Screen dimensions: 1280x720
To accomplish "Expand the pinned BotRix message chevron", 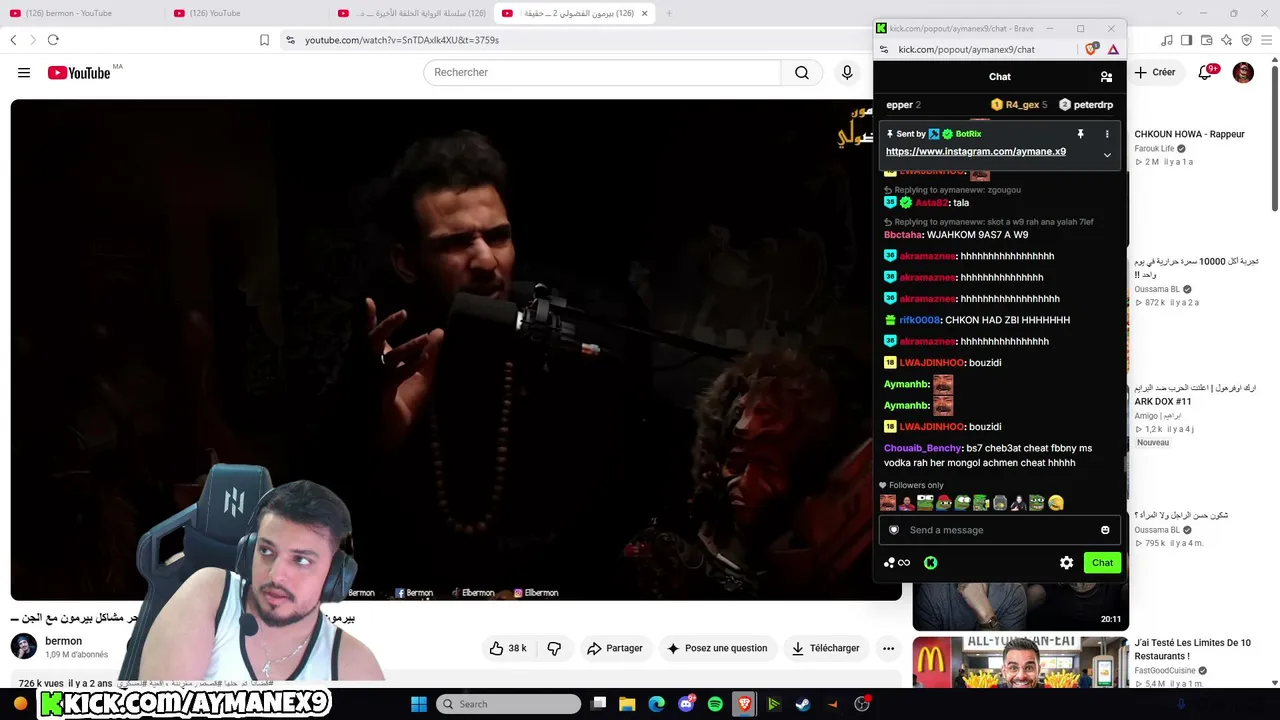I will click(1107, 155).
